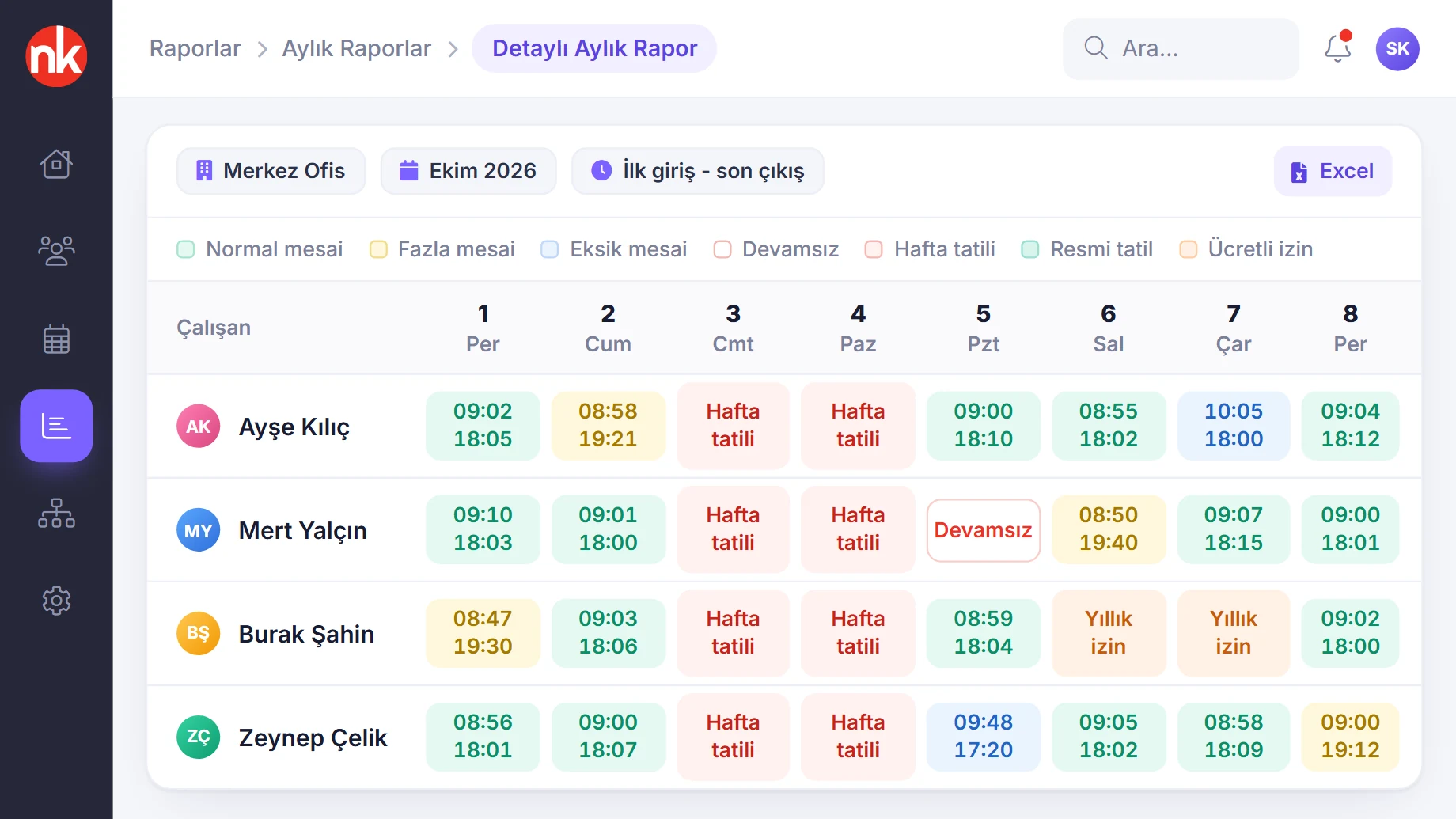
Task: Click the 3 Cmt day header
Action: click(x=733, y=328)
